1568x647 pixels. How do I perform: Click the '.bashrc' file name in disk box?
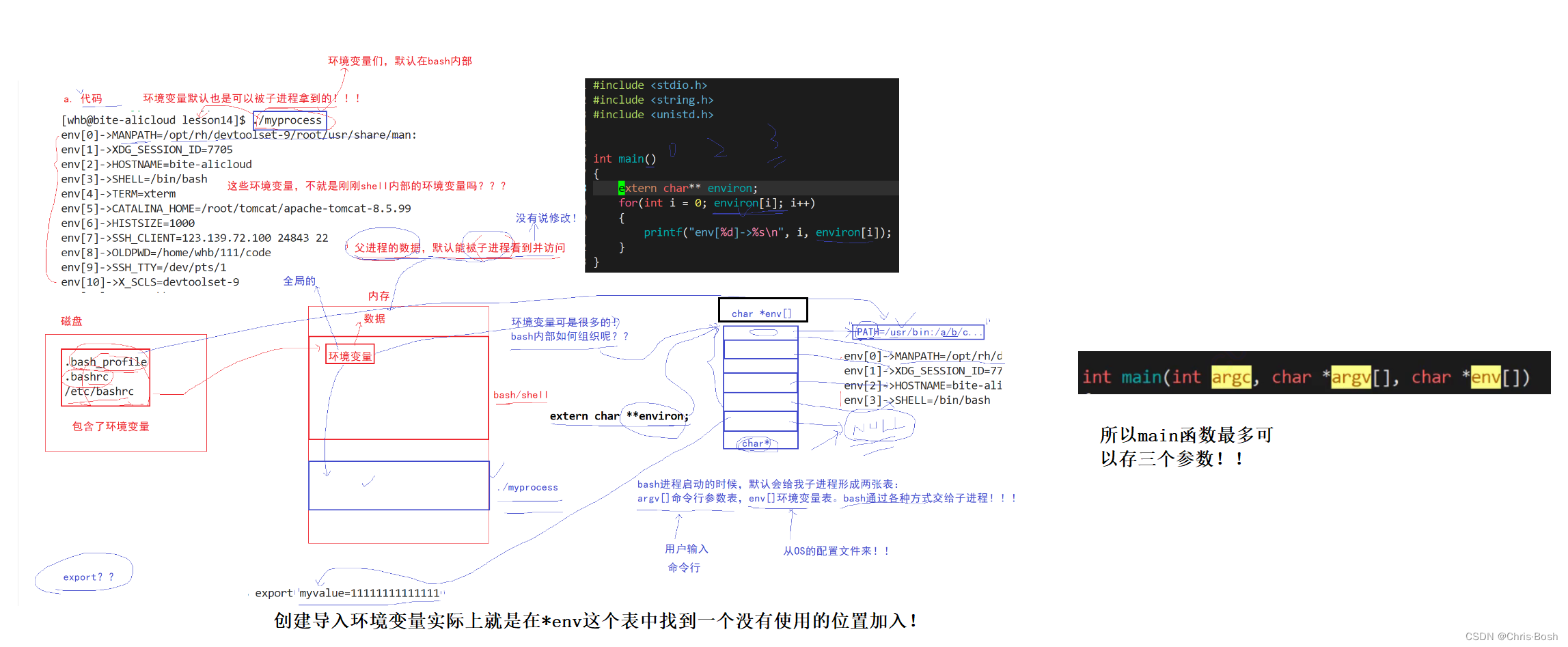pos(87,377)
